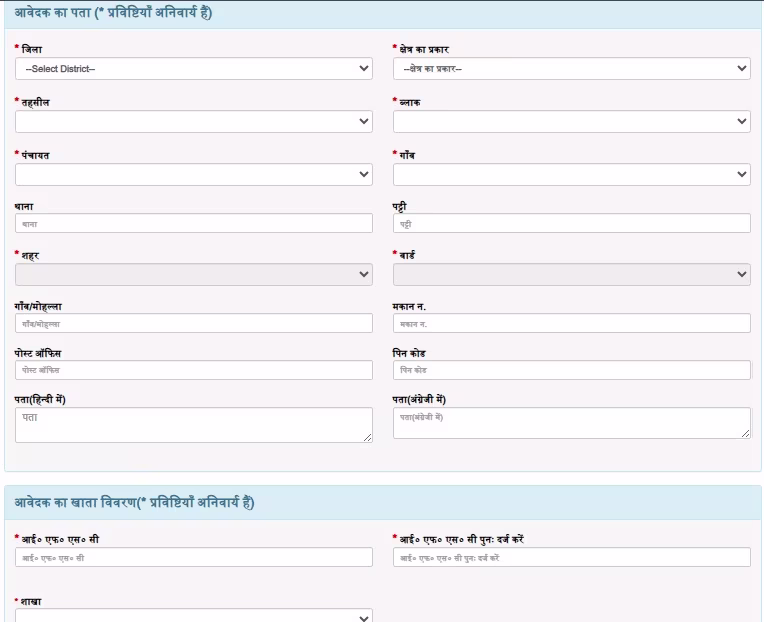Click the पिन कोड input field
The width and height of the screenshot is (764, 622).
pyautogui.click(x=571, y=371)
